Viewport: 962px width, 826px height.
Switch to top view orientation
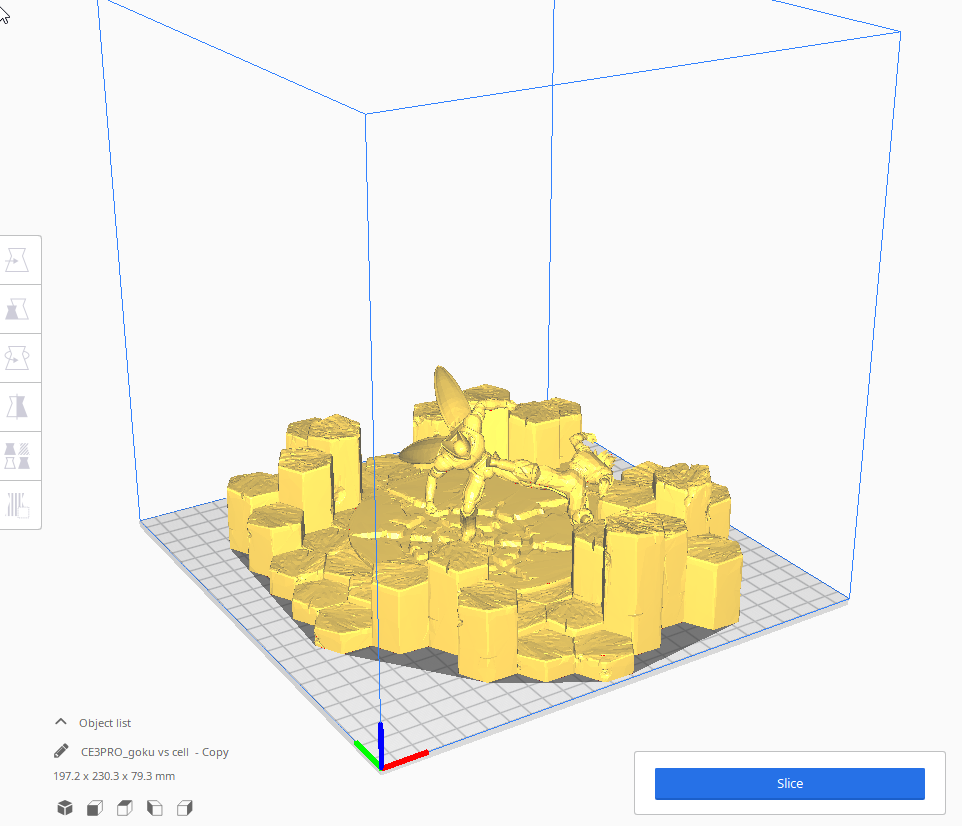pyautogui.click(x=125, y=807)
